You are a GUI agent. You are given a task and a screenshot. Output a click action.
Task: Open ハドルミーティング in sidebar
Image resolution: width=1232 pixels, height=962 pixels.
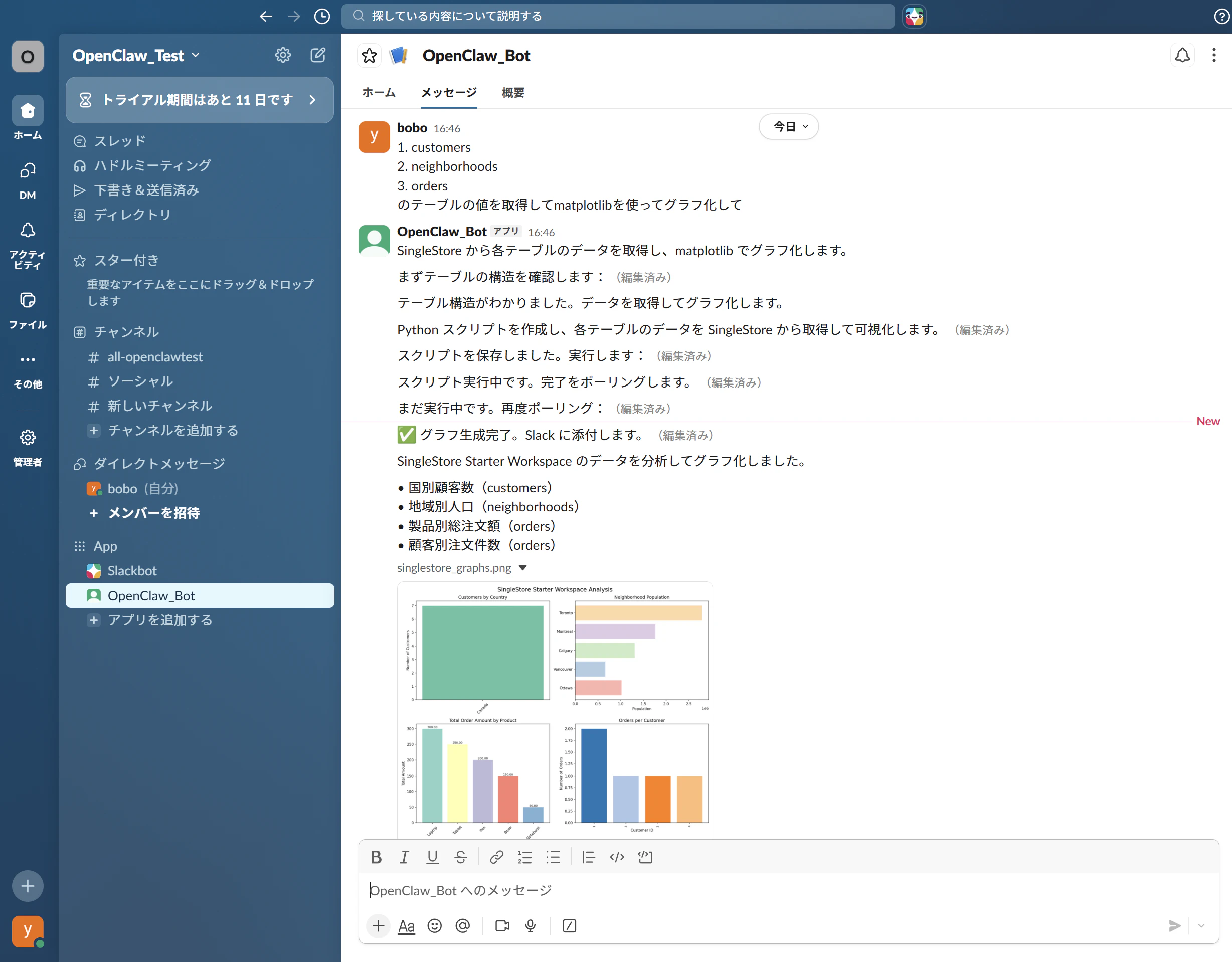pos(200,165)
